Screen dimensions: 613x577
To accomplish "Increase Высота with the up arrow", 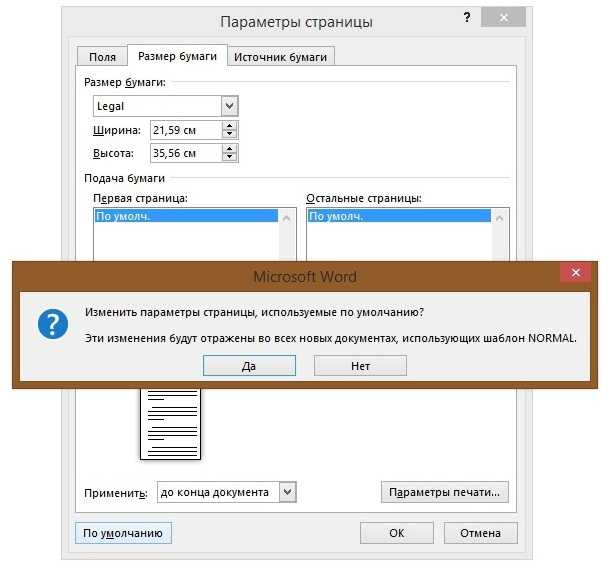I will coord(230,149).
